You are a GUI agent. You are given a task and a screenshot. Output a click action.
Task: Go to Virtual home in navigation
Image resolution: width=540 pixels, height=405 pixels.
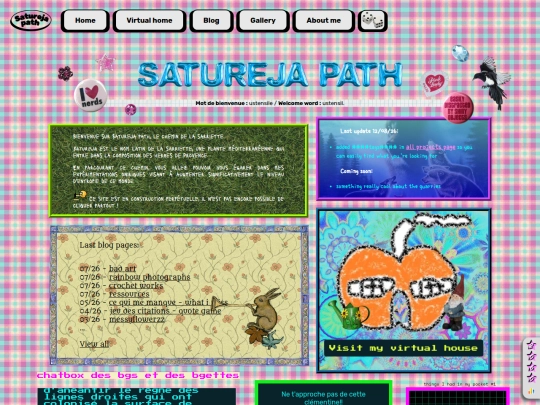[149, 21]
